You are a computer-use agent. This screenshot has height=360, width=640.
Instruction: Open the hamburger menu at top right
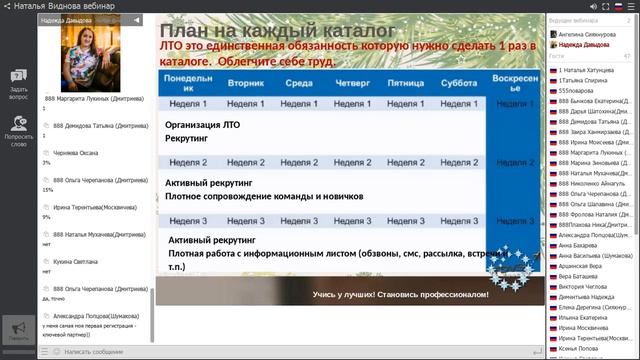coord(631,7)
